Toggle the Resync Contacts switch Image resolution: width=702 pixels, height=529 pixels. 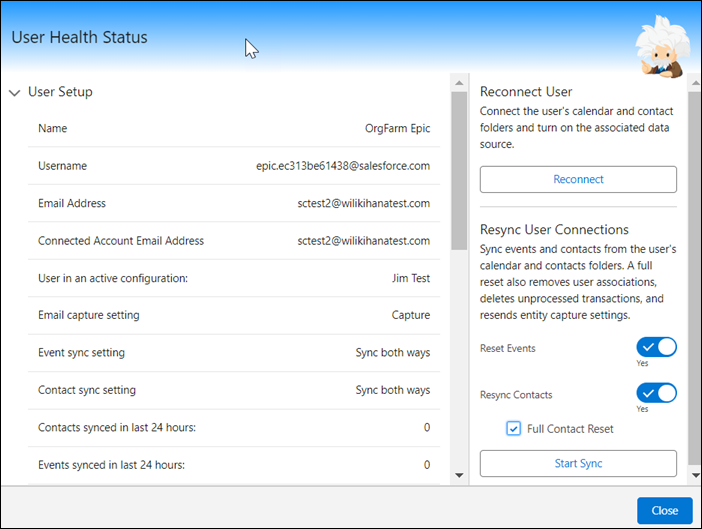coord(656,393)
